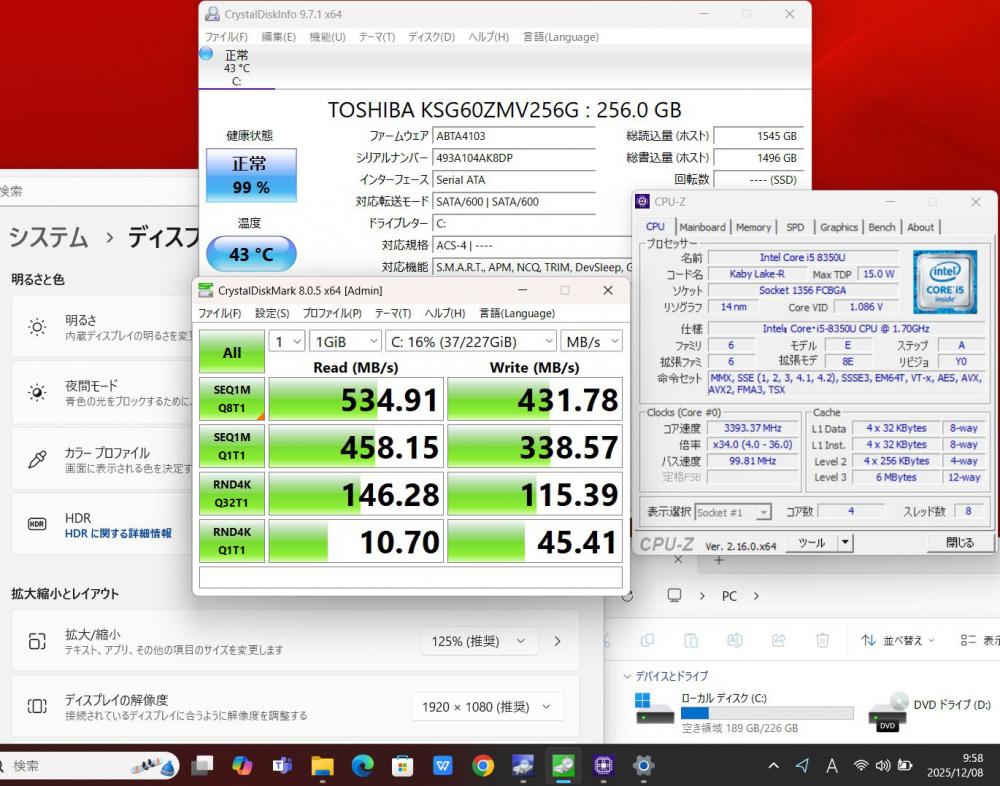The height and width of the screenshot is (786, 1000).
Task: Click the HDR に関する詳細情報 link
Action: (x=118, y=534)
